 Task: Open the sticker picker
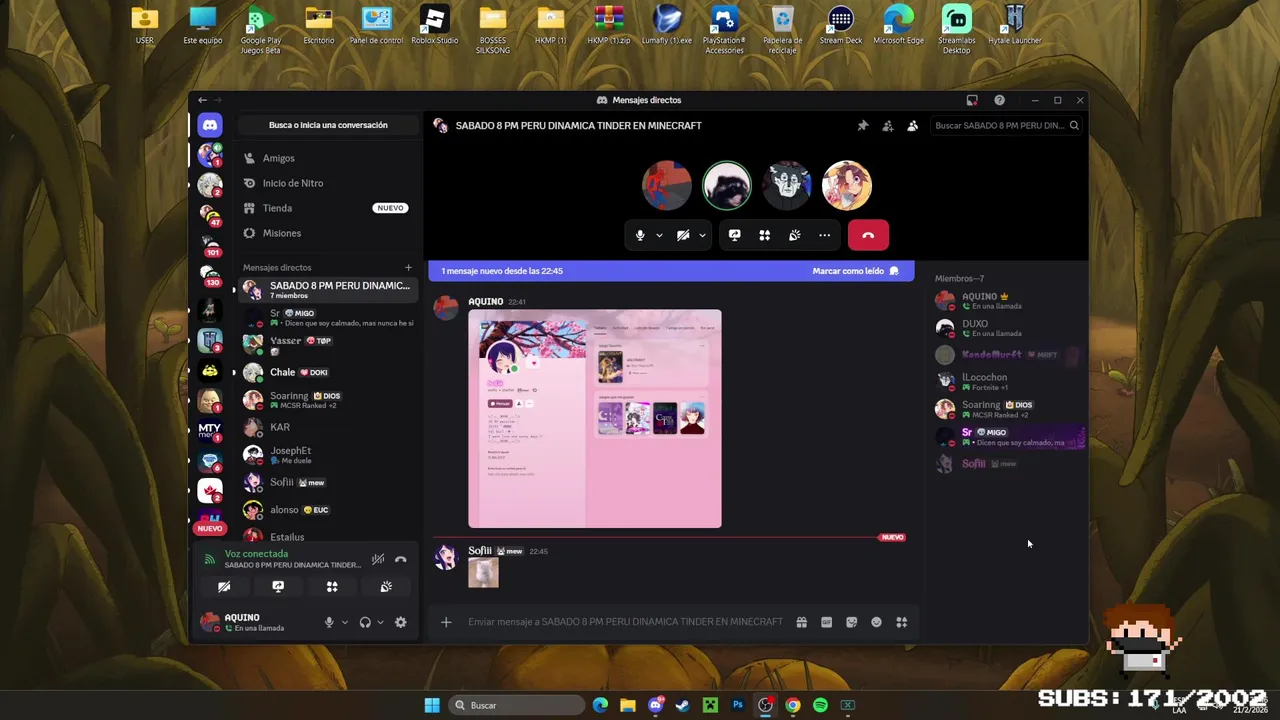click(851, 622)
